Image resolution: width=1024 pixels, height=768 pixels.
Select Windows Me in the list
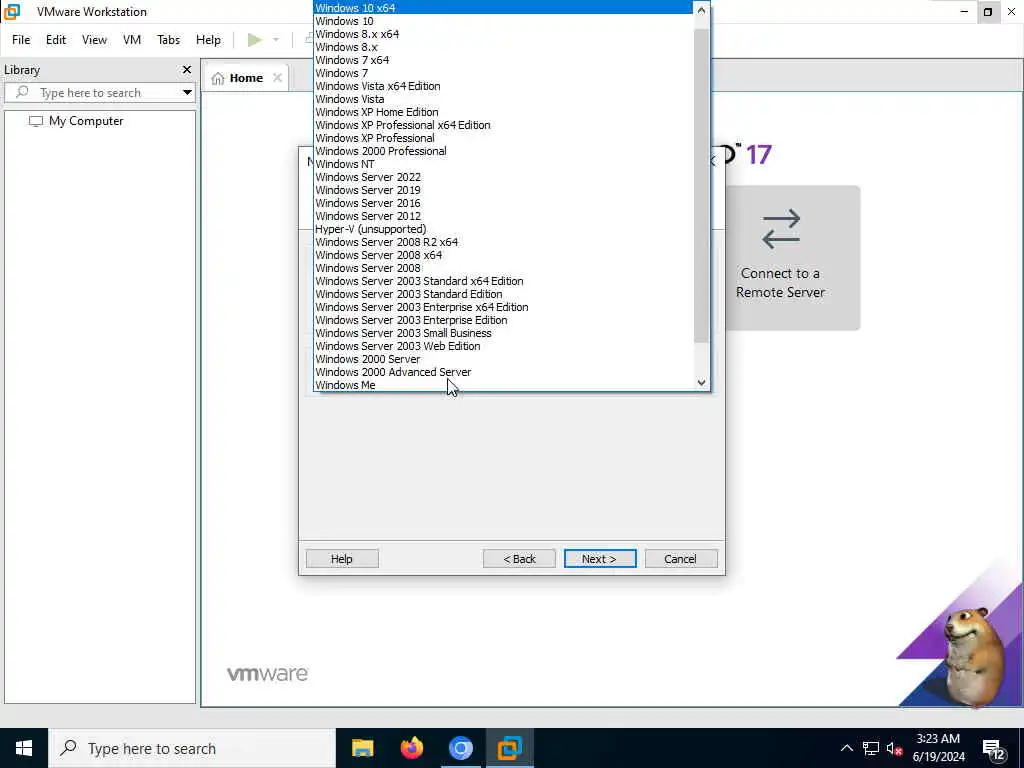point(503,385)
